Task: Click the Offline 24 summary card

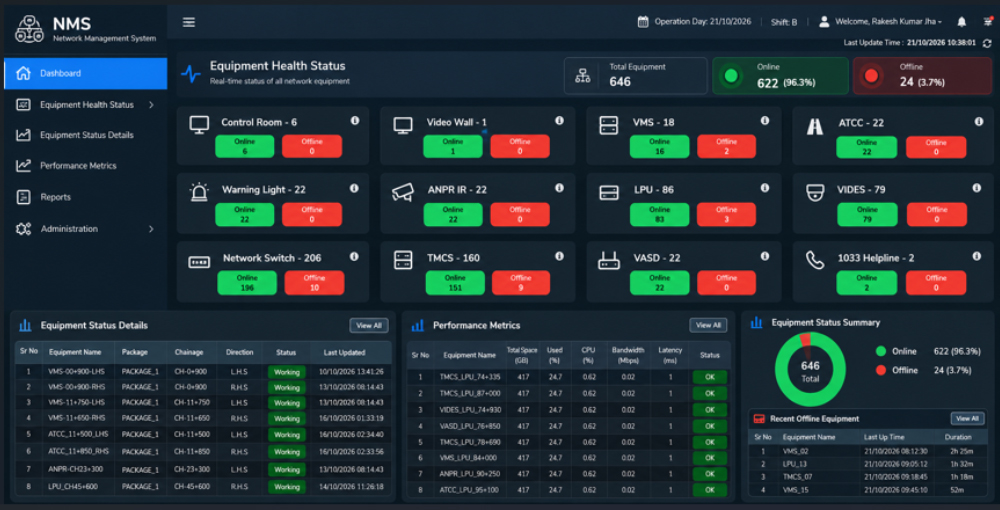Action: [922, 76]
